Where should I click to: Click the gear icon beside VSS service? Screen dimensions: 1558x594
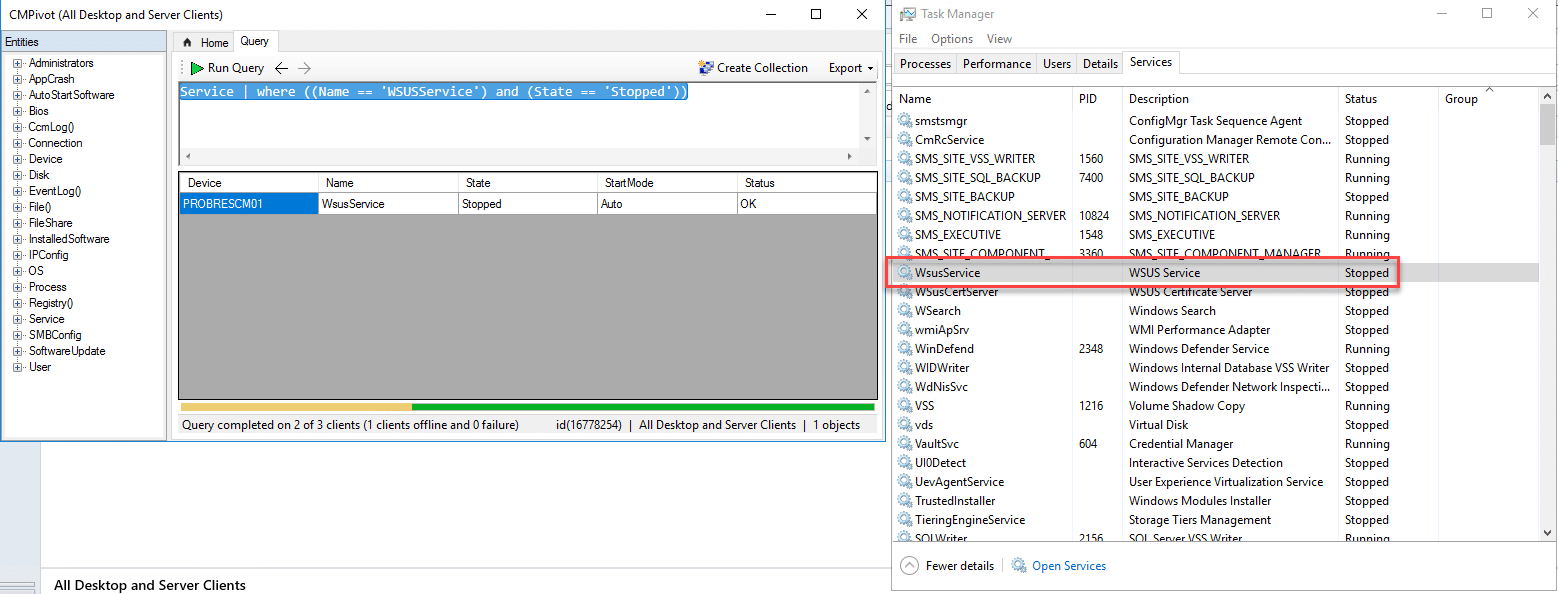point(905,406)
